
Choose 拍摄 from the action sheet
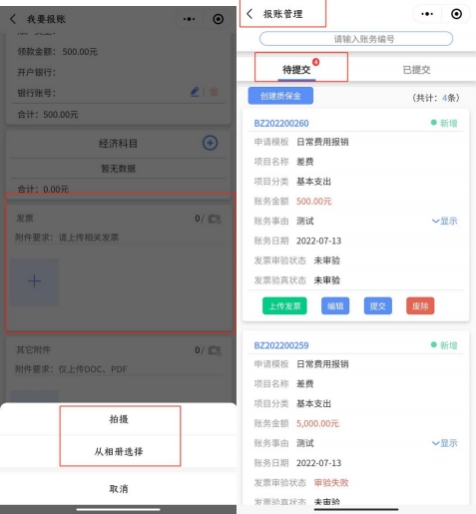coord(119,419)
